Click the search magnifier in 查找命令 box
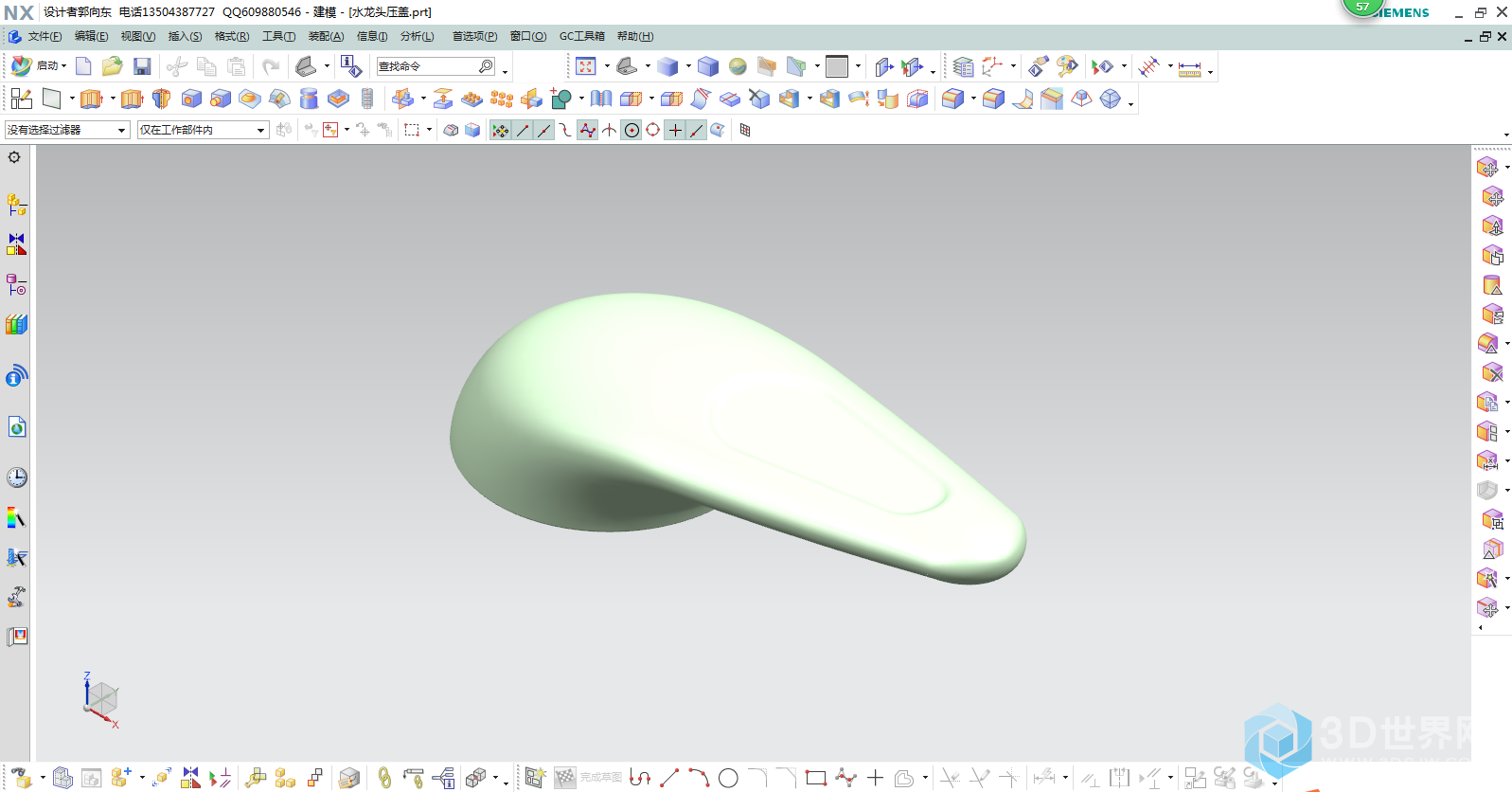1512x792 pixels. tap(486, 66)
